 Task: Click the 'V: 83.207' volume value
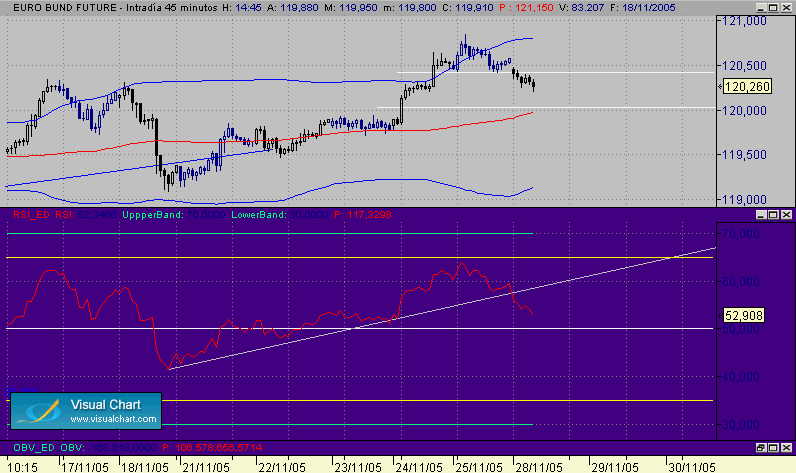point(581,8)
